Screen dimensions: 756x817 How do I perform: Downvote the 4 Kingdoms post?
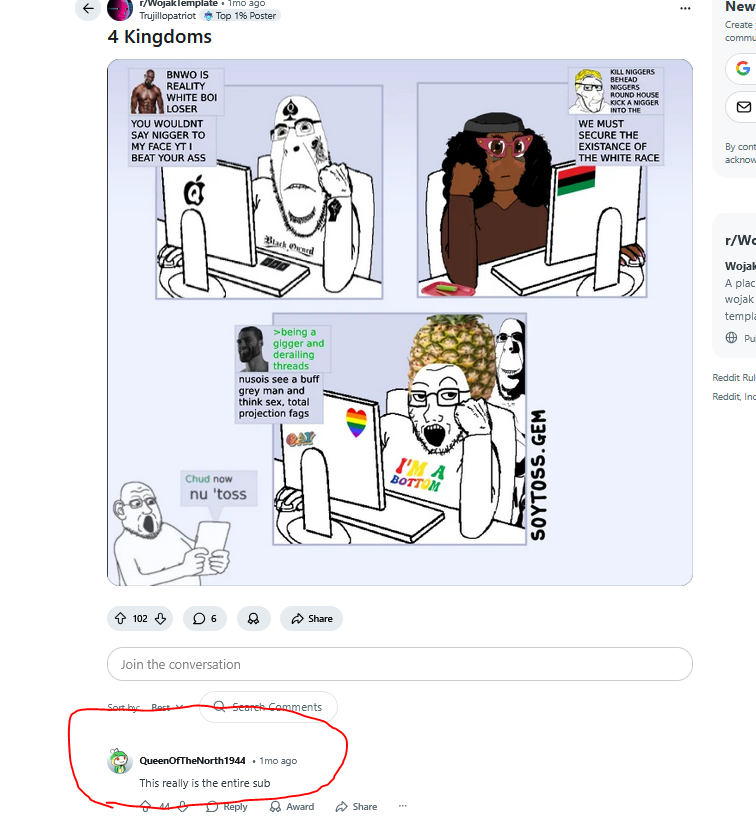(x=160, y=618)
